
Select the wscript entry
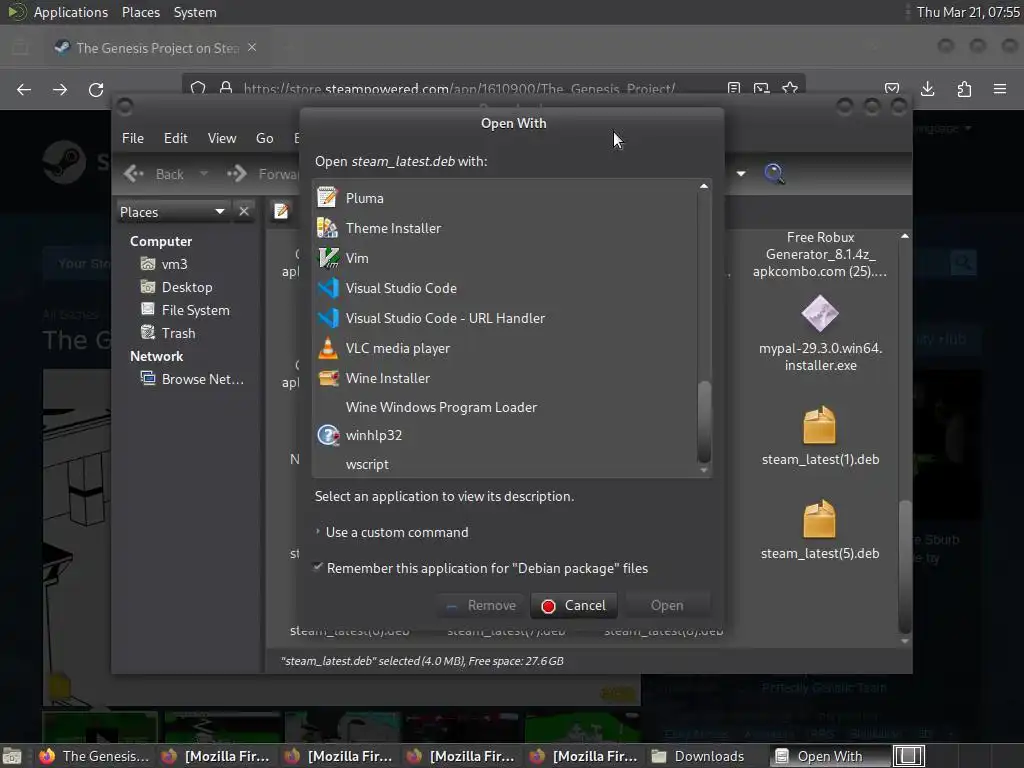coord(367,464)
